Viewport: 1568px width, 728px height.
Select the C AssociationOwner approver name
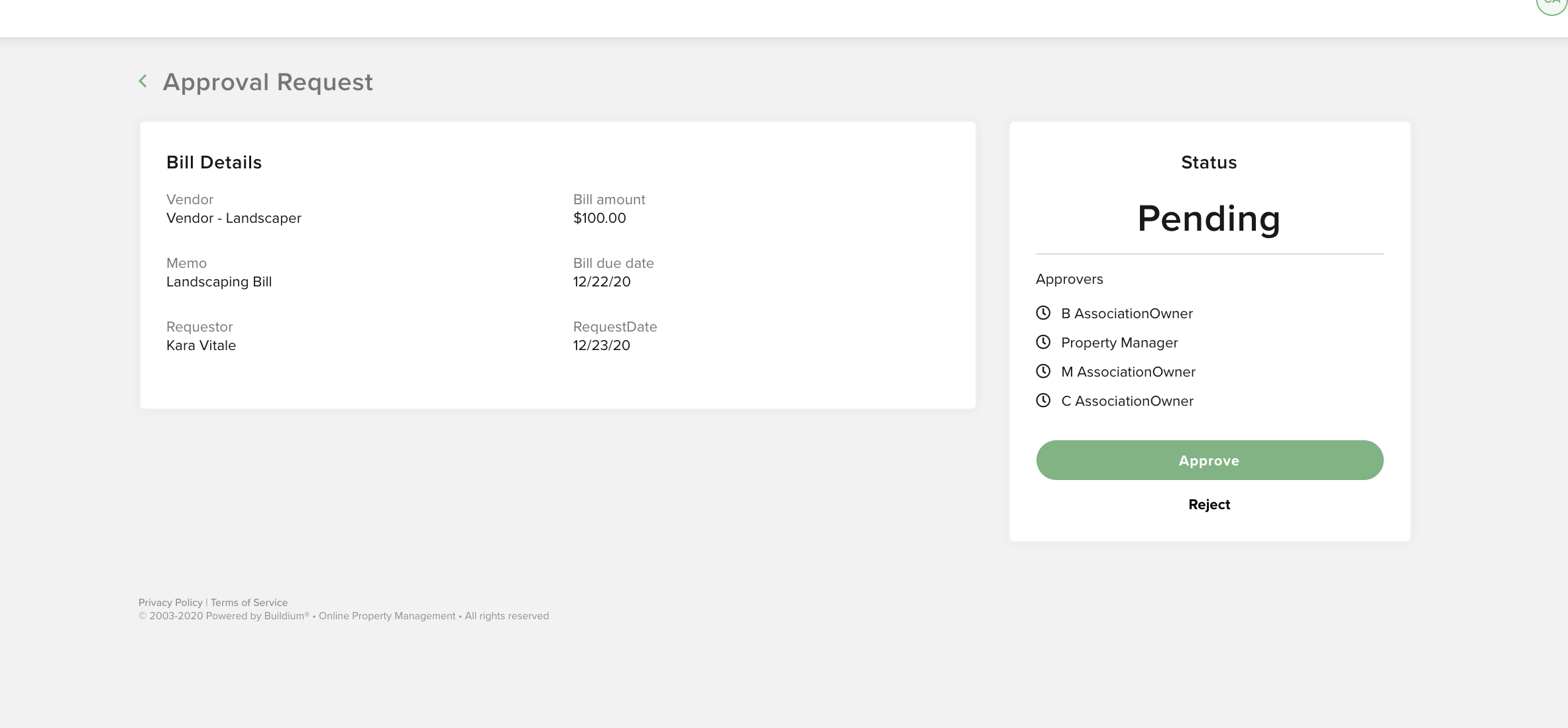[1127, 401]
